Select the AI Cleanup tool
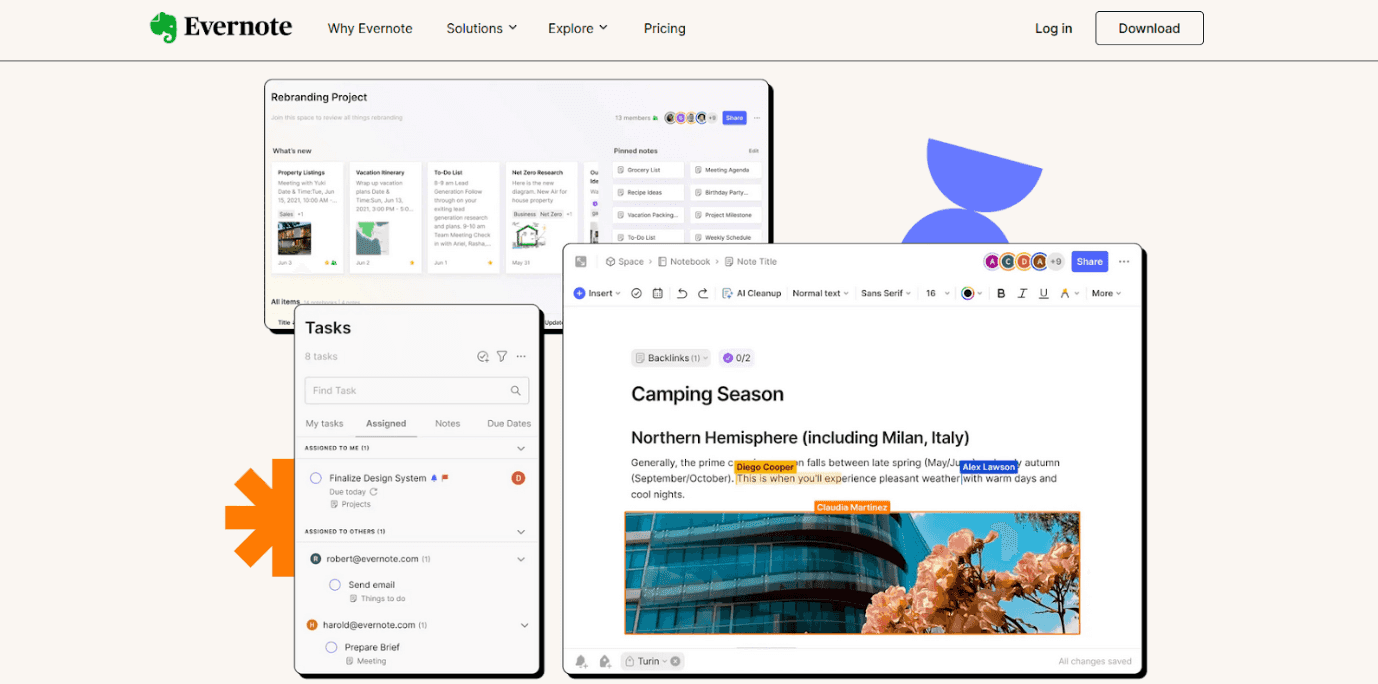This screenshot has height=684, width=1378. [752, 292]
